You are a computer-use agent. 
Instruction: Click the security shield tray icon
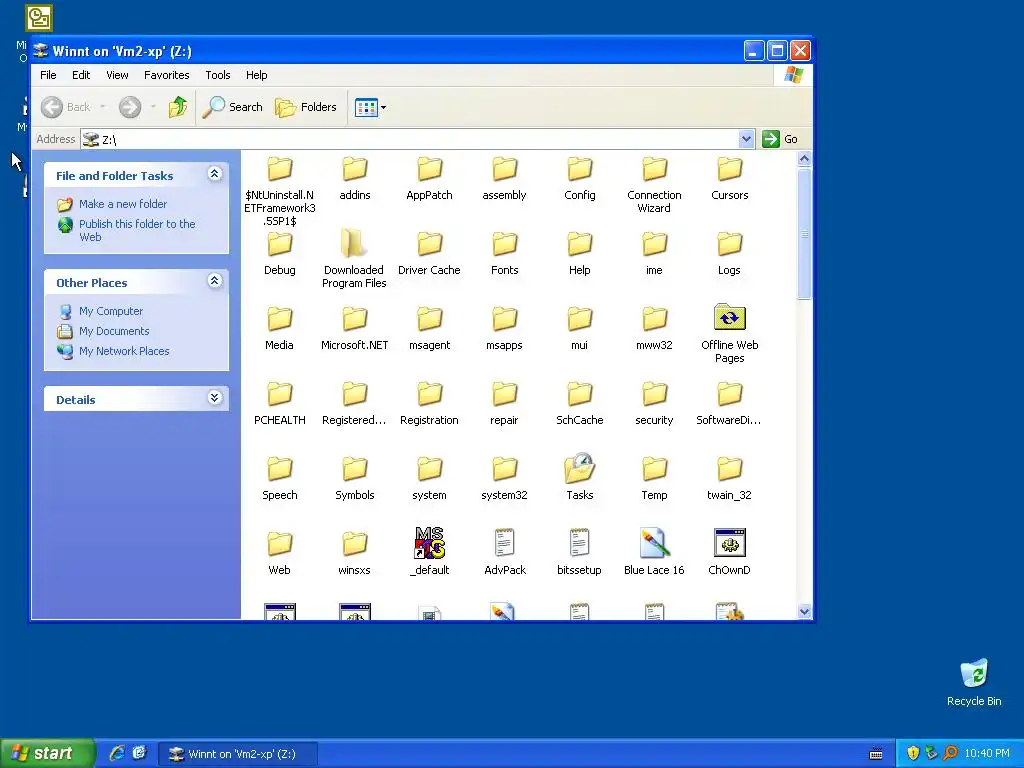click(913, 754)
